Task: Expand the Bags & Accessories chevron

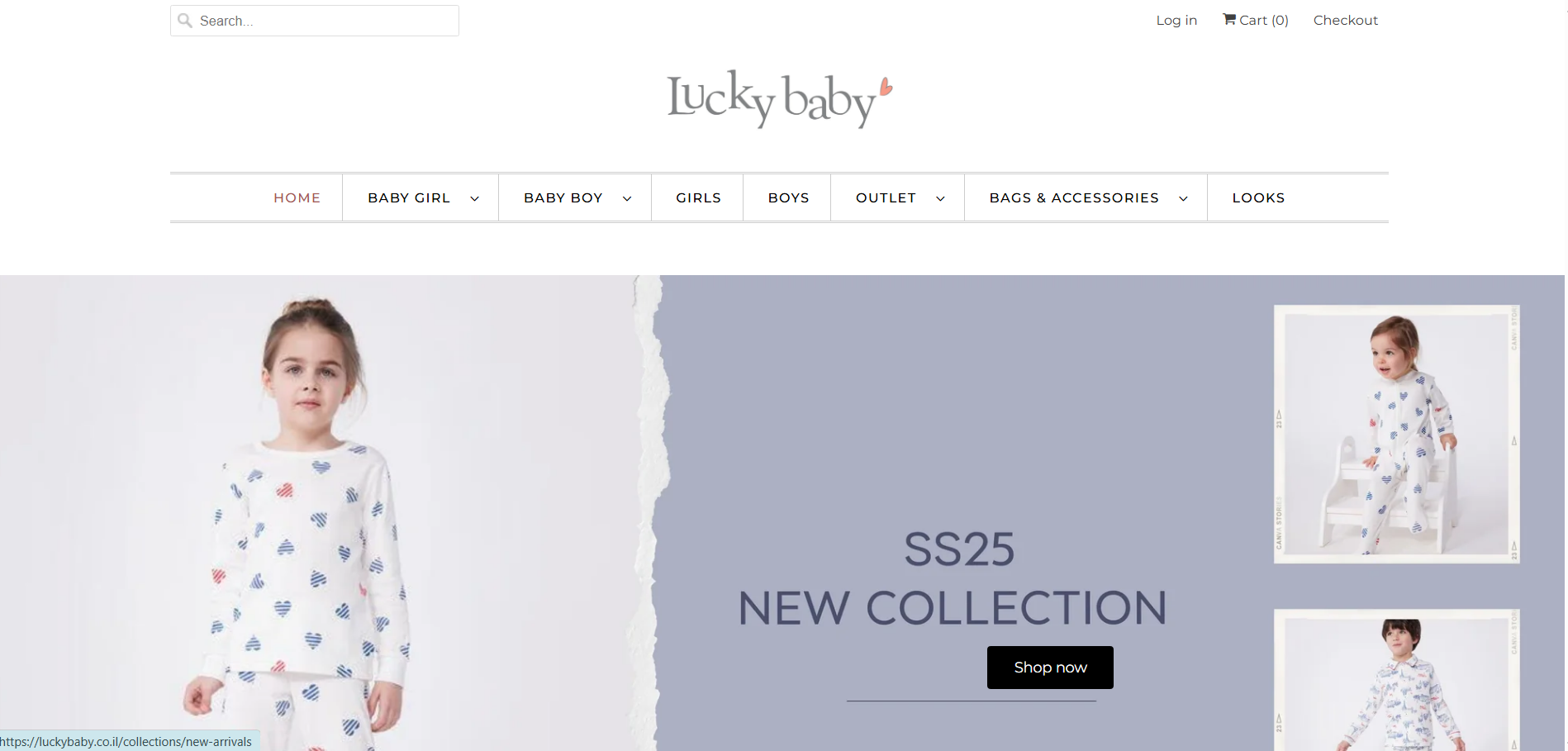Action: (x=1183, y=198)
